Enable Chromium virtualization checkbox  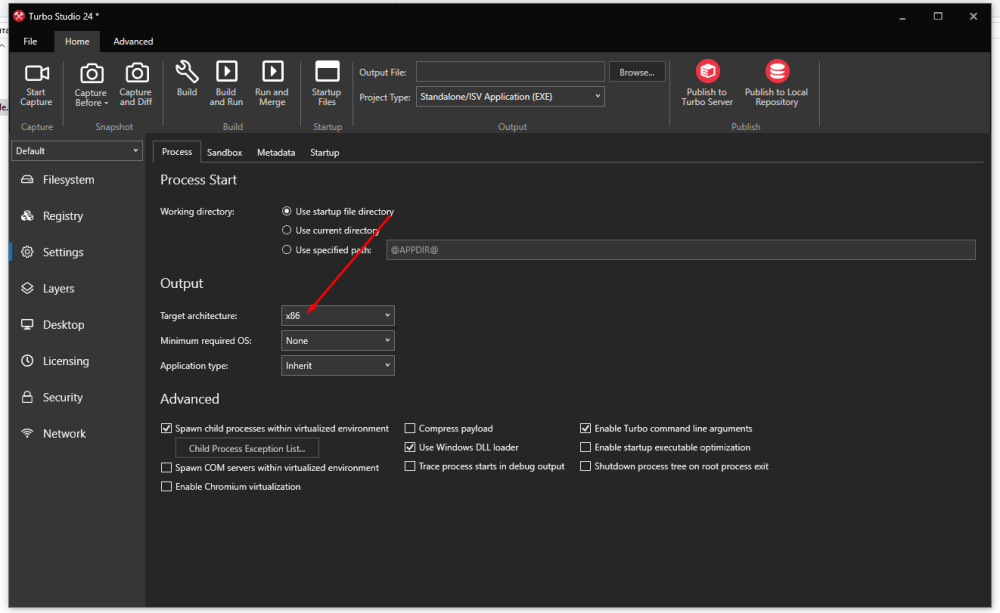166,487
